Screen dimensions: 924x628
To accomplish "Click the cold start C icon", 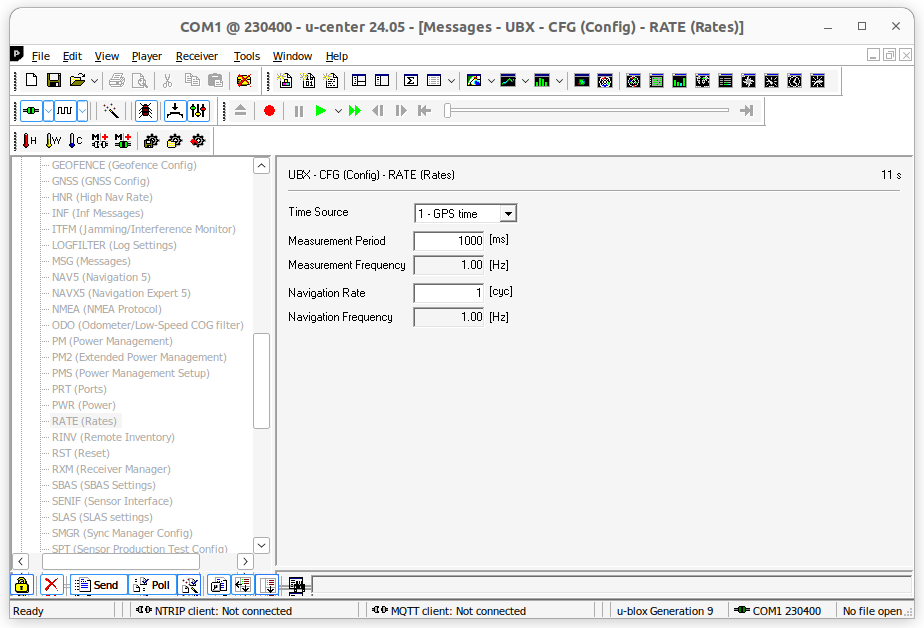I will [x=75, y=140].
